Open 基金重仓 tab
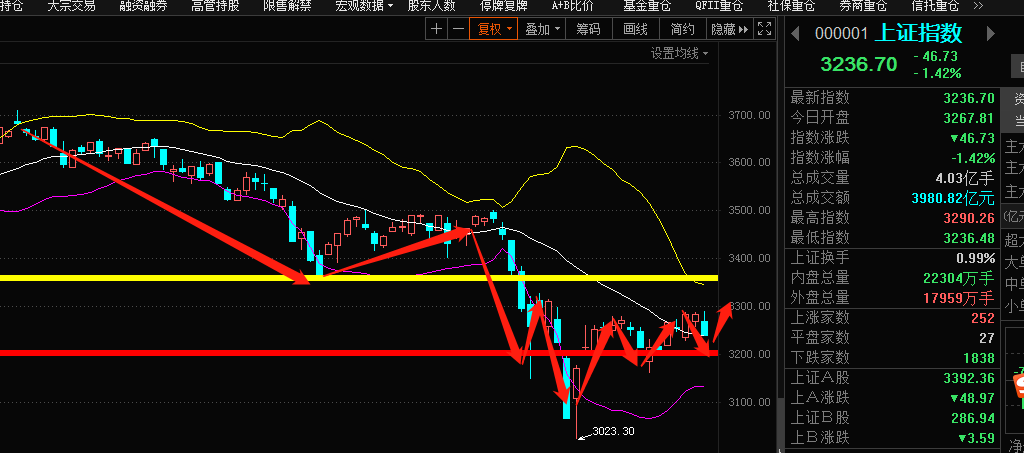 [x=646, y=6]
